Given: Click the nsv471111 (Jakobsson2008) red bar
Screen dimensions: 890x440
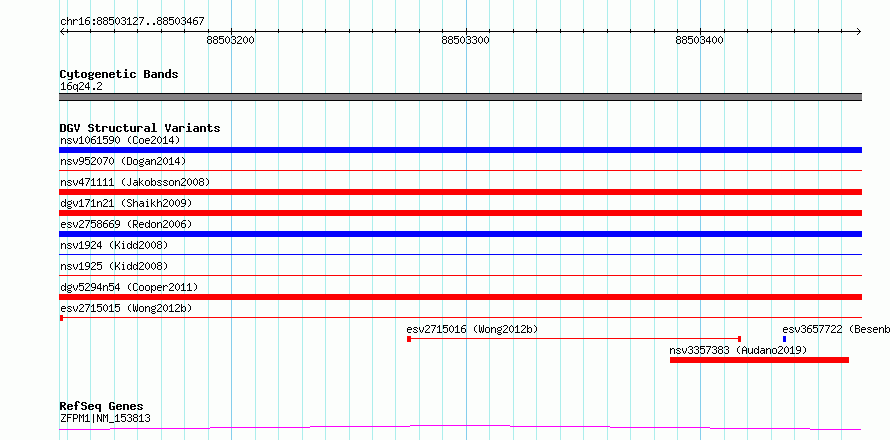Looking at the screenshot, I should coord(460,192).
